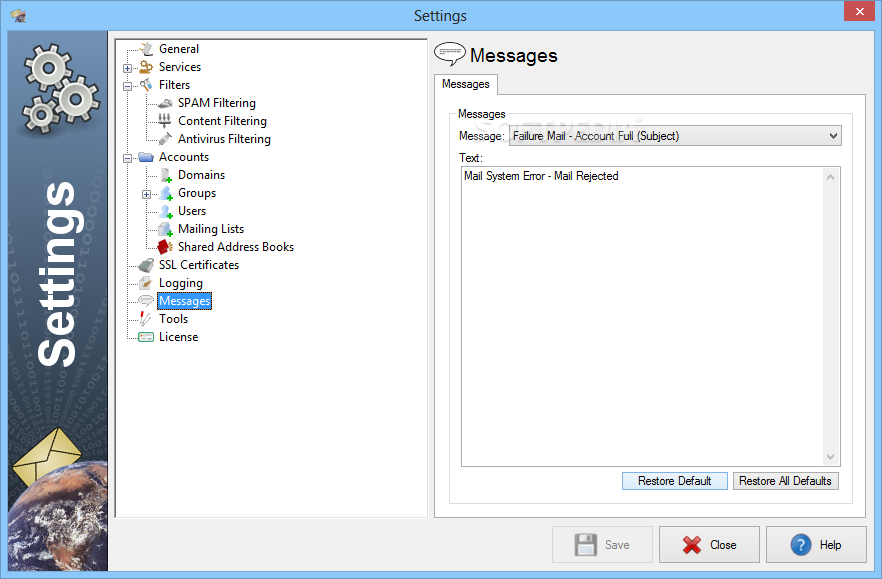882x579 pixels.
Task: Click the Help button label
Action: coord(830,545)
